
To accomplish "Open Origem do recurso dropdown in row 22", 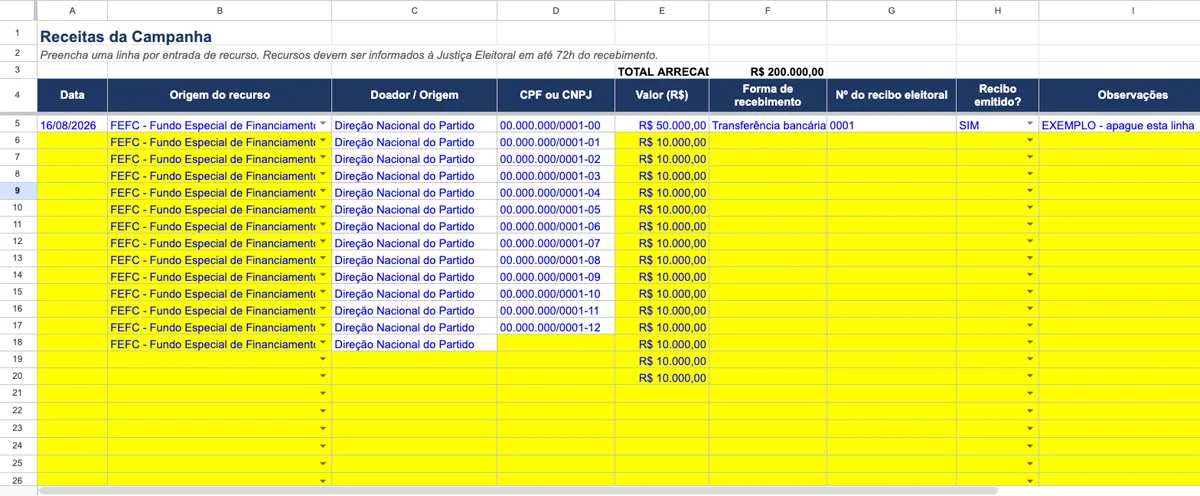I will 323,411.
